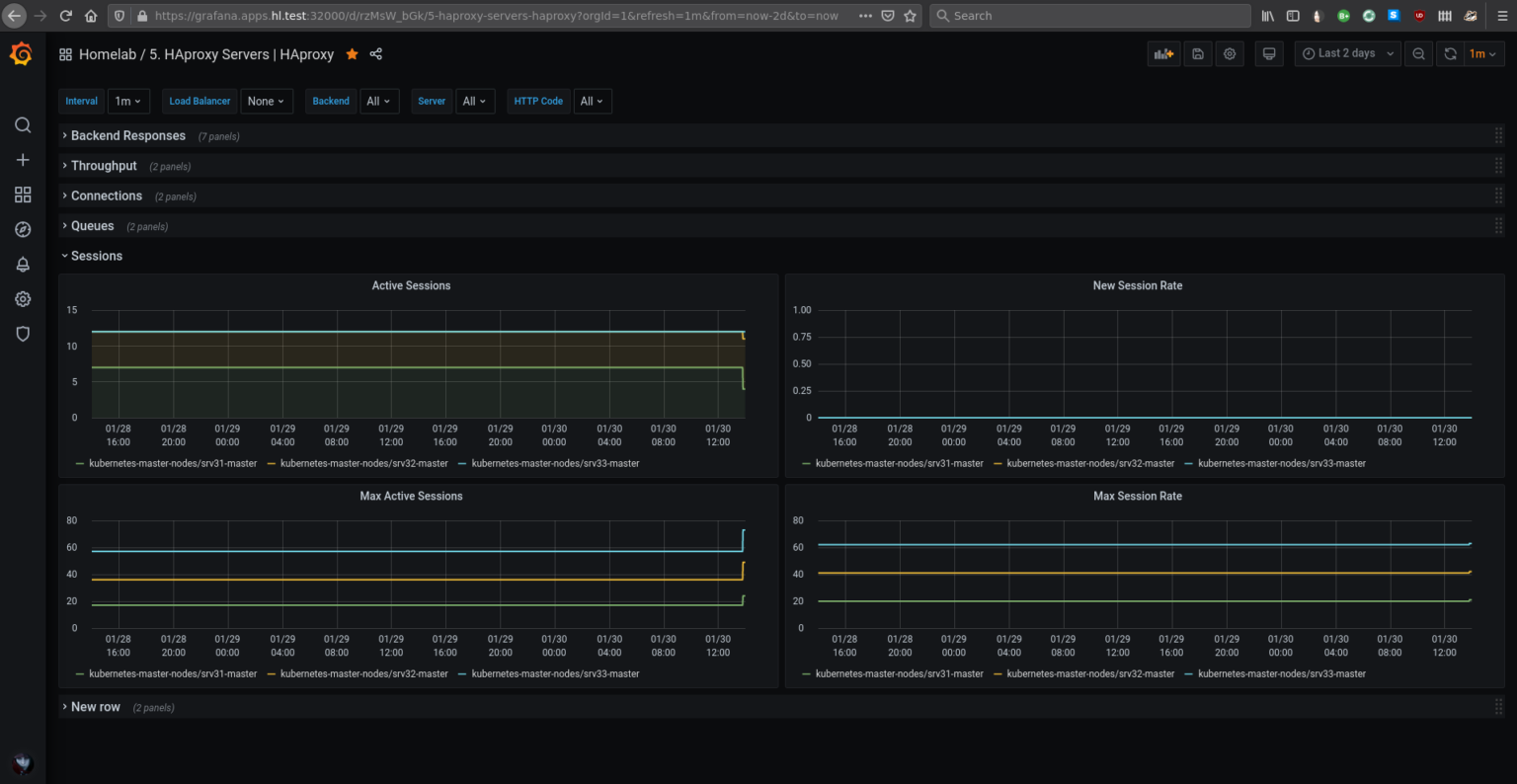Click the search magnifier in sidebar
The image size is (1517, 784).
[23, 125]
